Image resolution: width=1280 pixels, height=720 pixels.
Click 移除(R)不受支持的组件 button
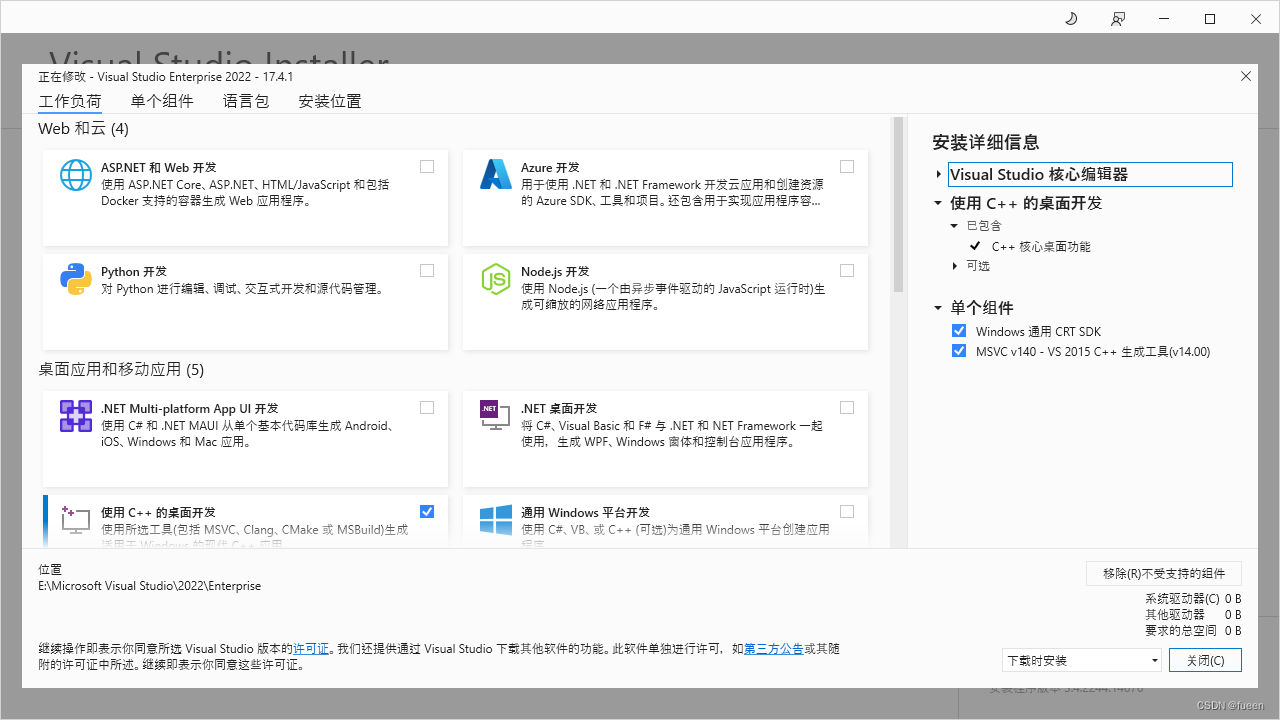1164,573
